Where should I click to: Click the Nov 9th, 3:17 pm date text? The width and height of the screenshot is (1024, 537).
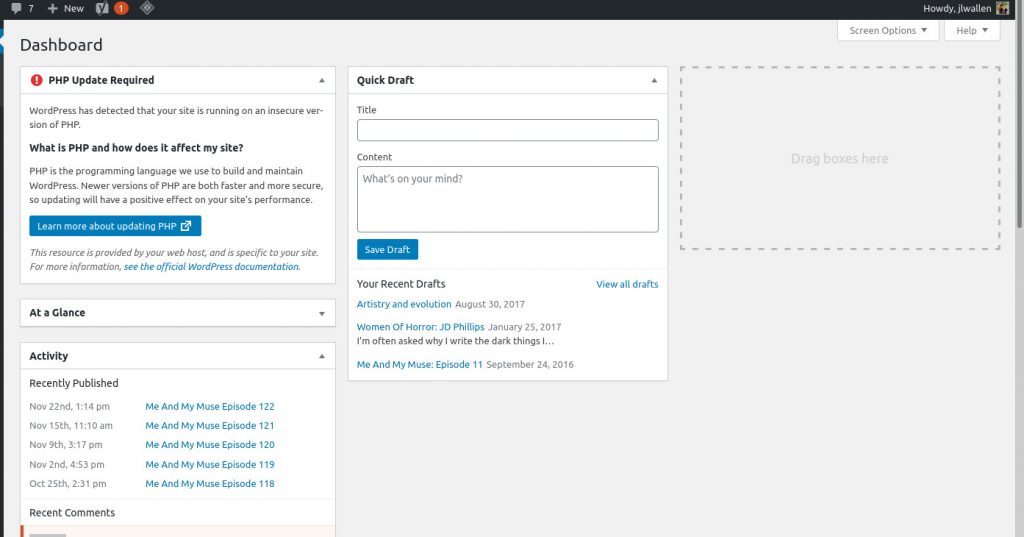tap(66, 445)
